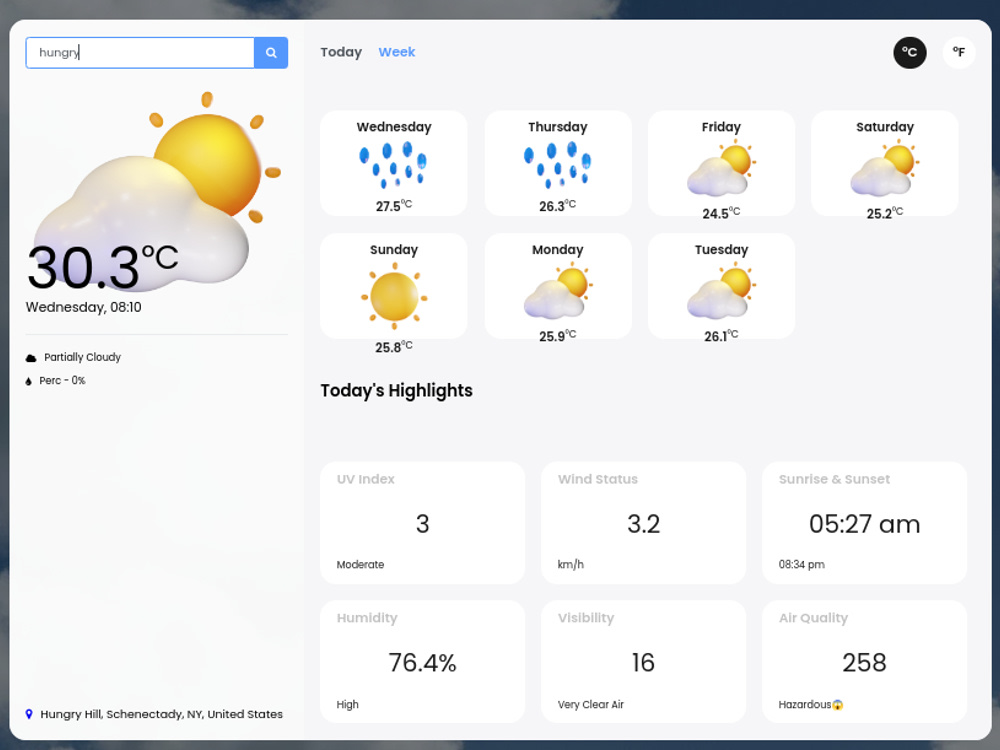Click the blue search magnifier button

(x=271, y=52)
